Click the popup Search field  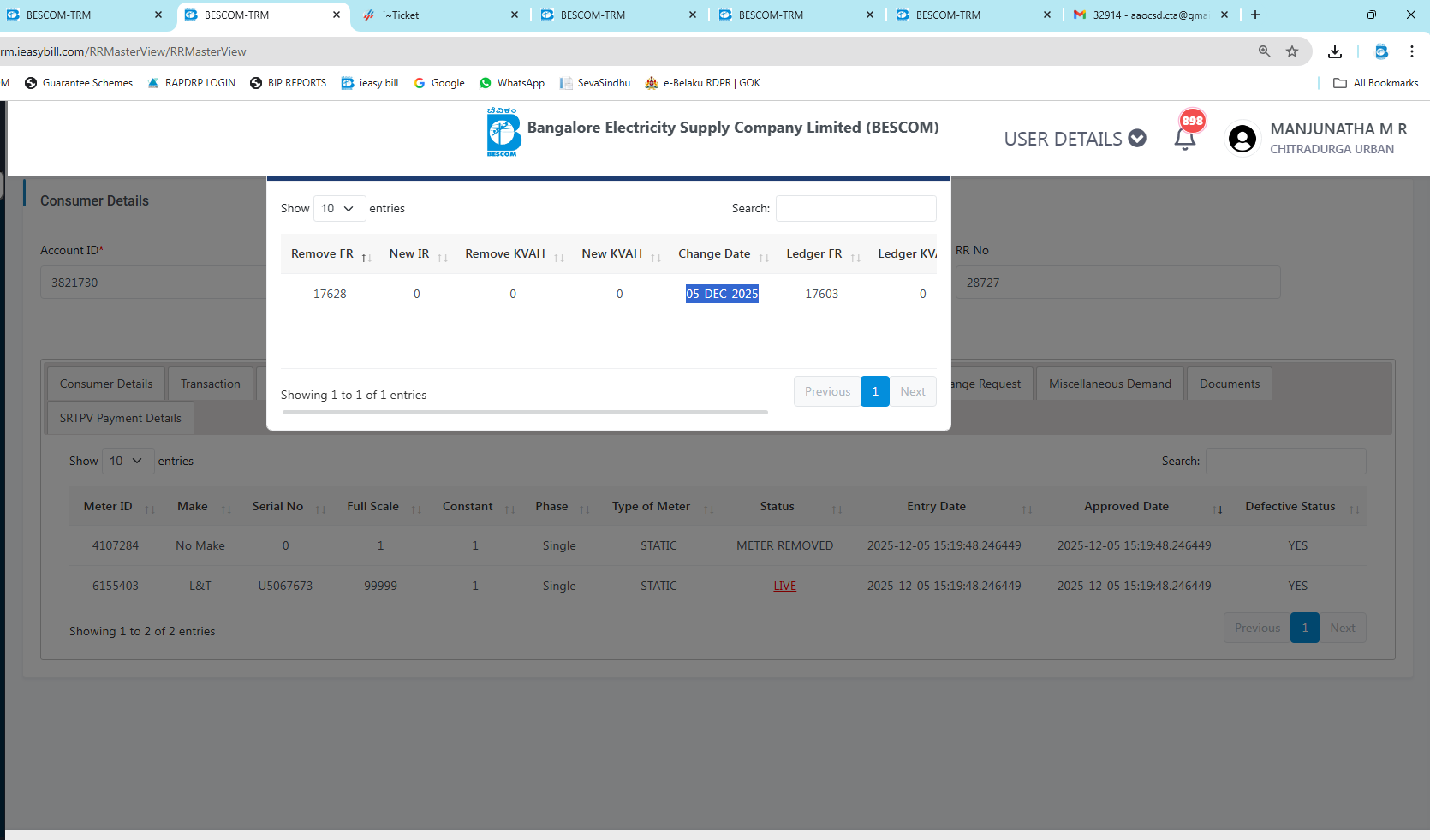(856, 208)
